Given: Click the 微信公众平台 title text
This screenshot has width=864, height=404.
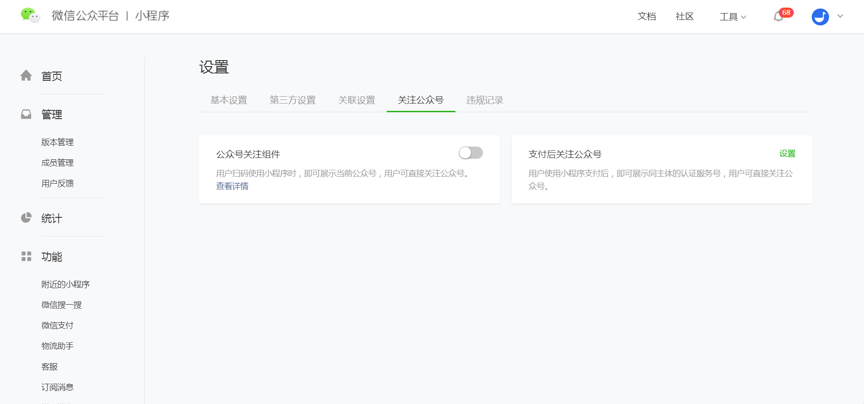Looking at the screenshot, I should 85,15.
